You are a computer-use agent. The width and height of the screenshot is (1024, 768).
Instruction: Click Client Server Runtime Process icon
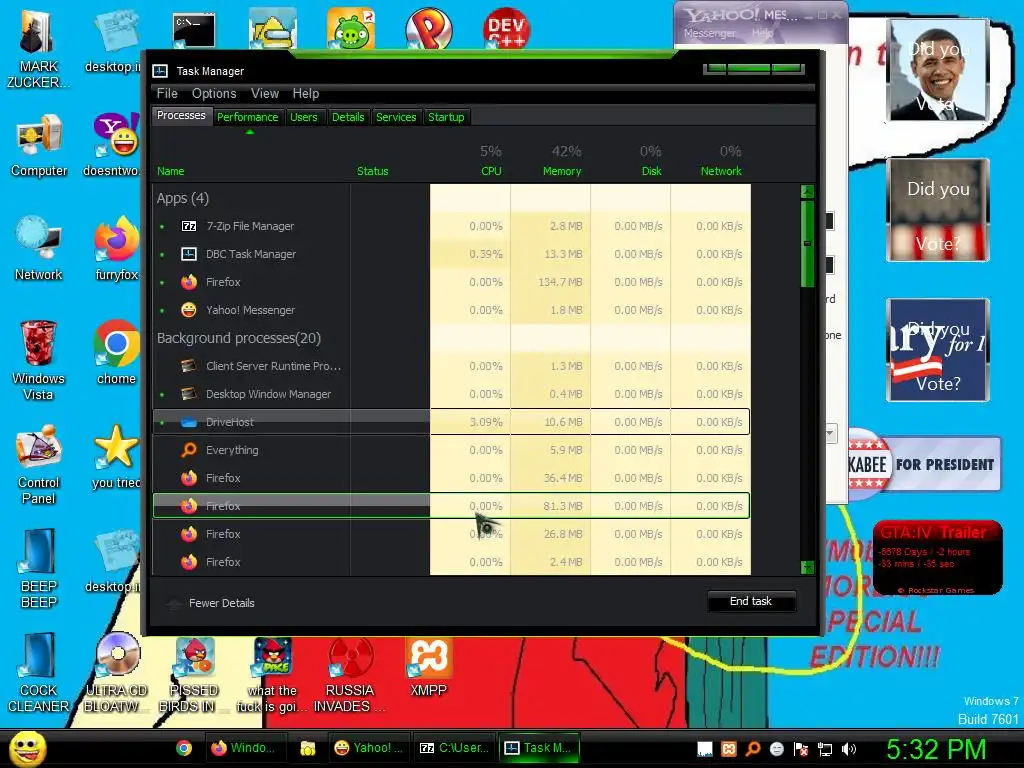189,366
